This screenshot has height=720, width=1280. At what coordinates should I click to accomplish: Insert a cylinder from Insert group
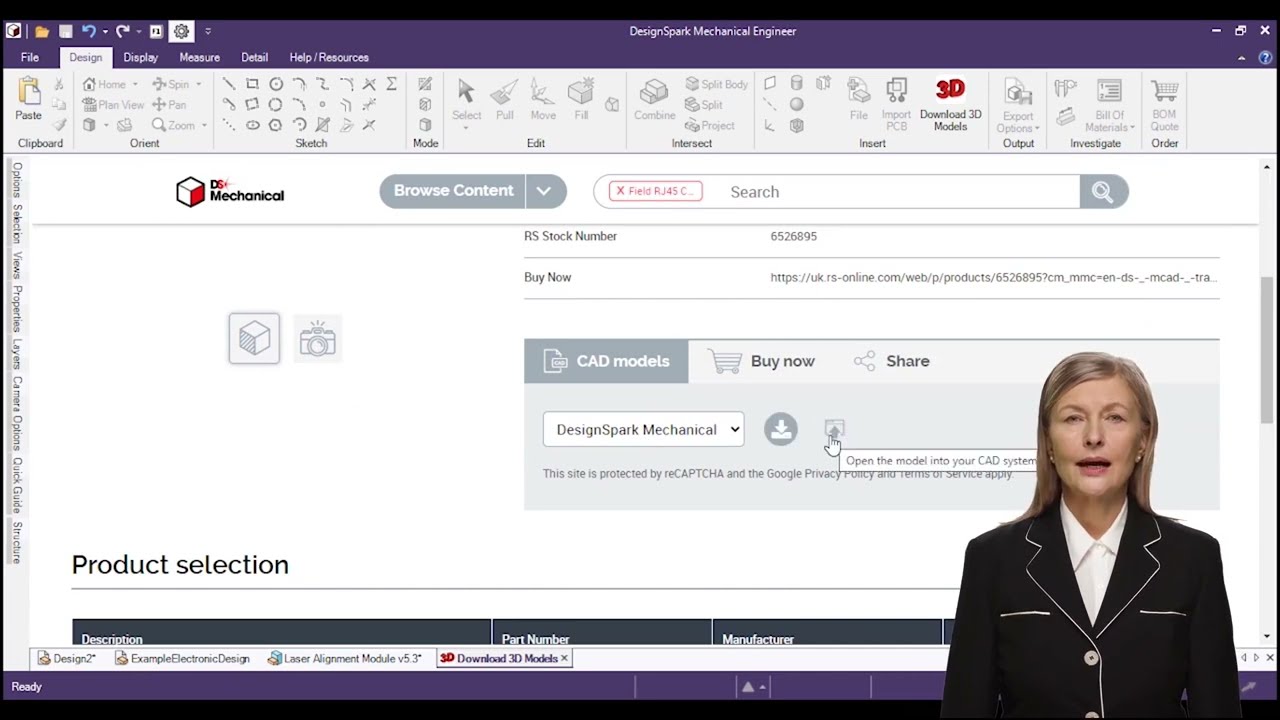[797, 84]
